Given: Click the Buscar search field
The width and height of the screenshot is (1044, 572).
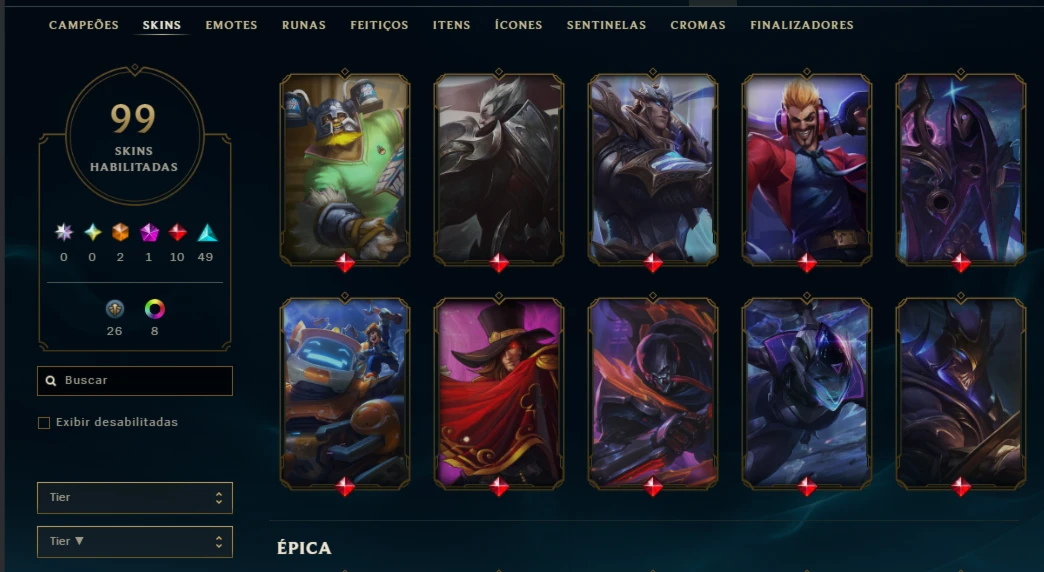Looking at the screenshot, I should click(x=135, y=381).
